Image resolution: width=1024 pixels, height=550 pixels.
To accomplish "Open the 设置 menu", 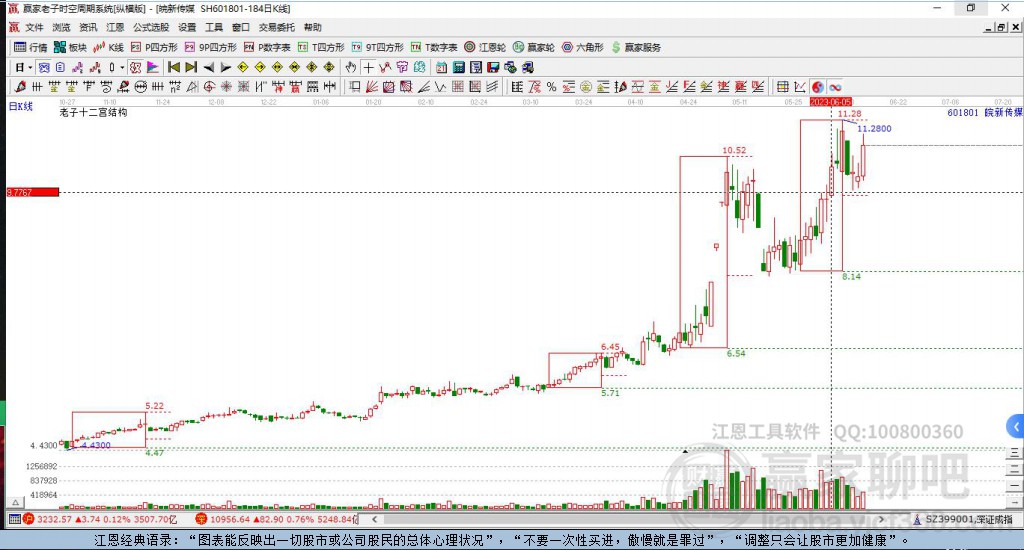I will click(187, 27).
